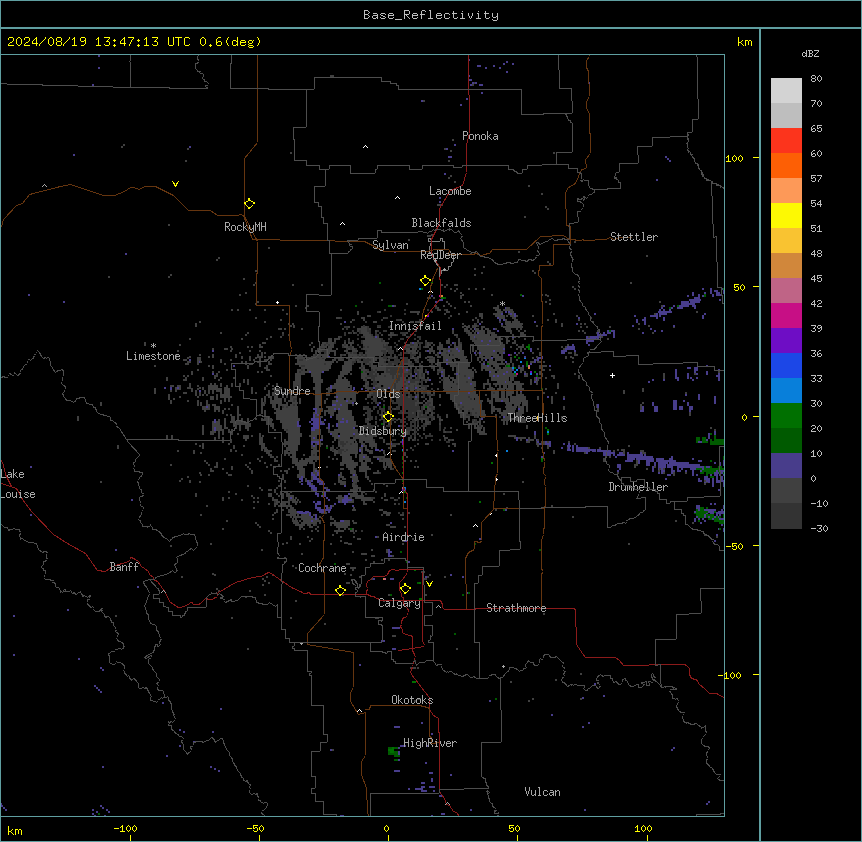Click the Airdrie city label
The image size is (862, 842).
click(x=403, y=537)
